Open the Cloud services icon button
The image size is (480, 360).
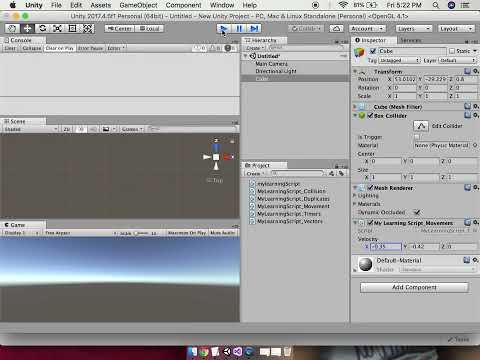336,29
